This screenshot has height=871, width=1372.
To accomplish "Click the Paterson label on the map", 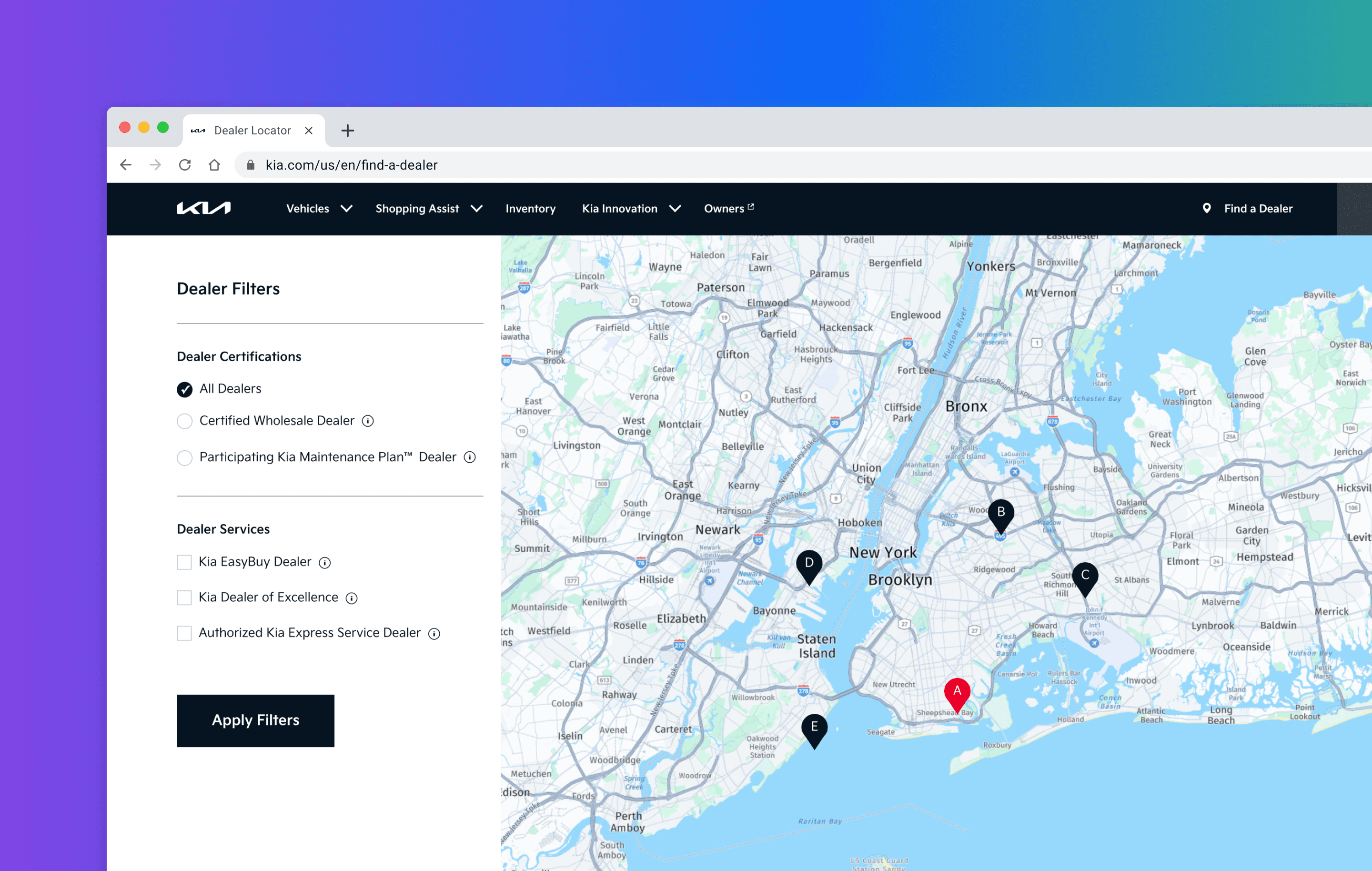I will coord(721,288).
